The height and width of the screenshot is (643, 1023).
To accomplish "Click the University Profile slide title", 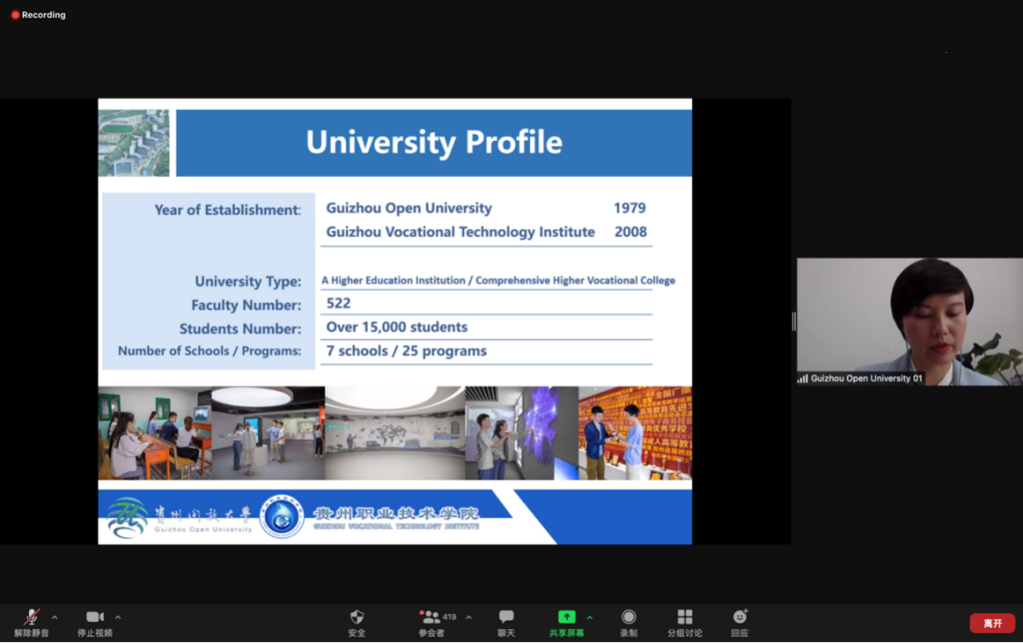I will tap(434, 142).
